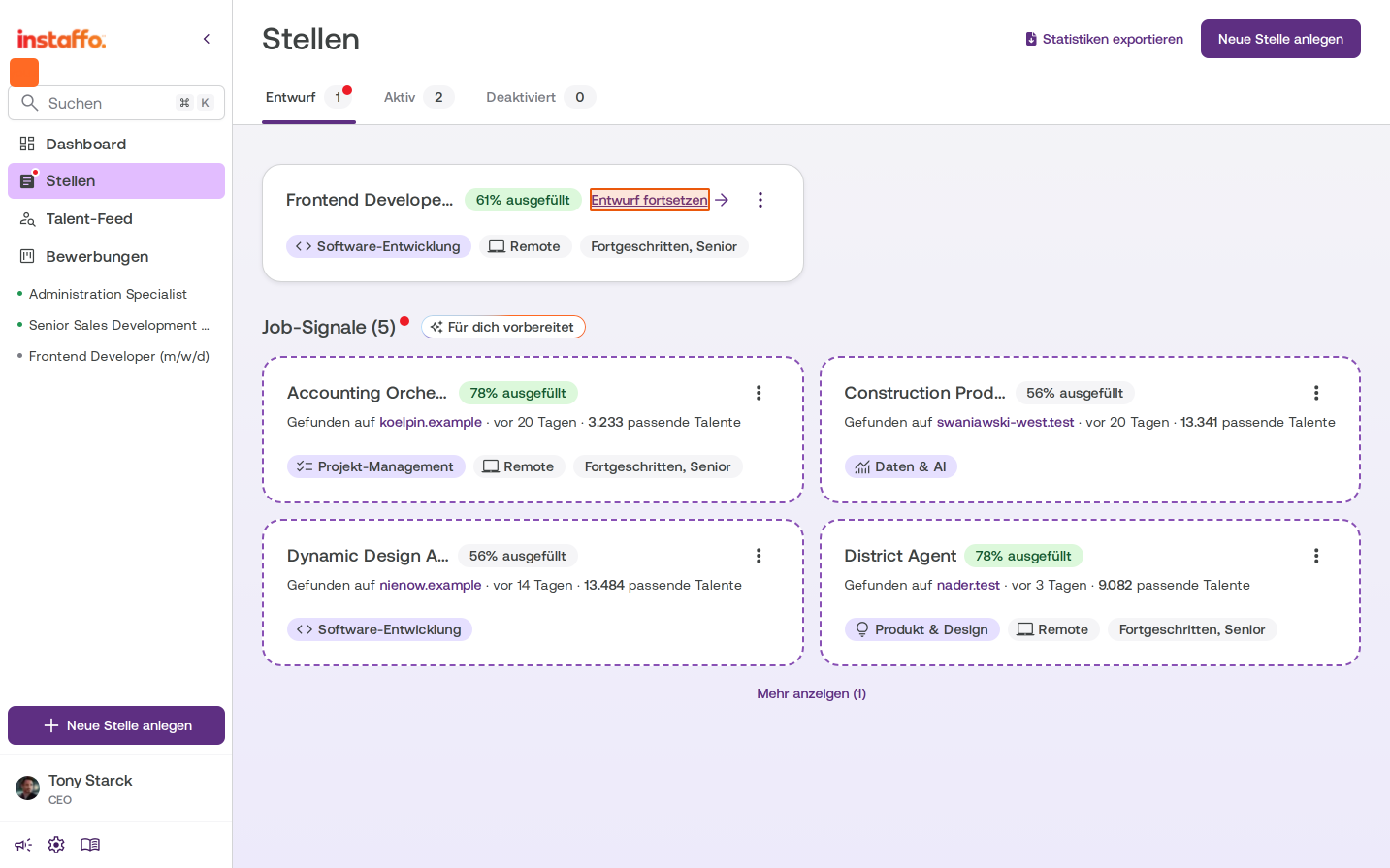Open Stellen in the sidebar

[116, 181]
